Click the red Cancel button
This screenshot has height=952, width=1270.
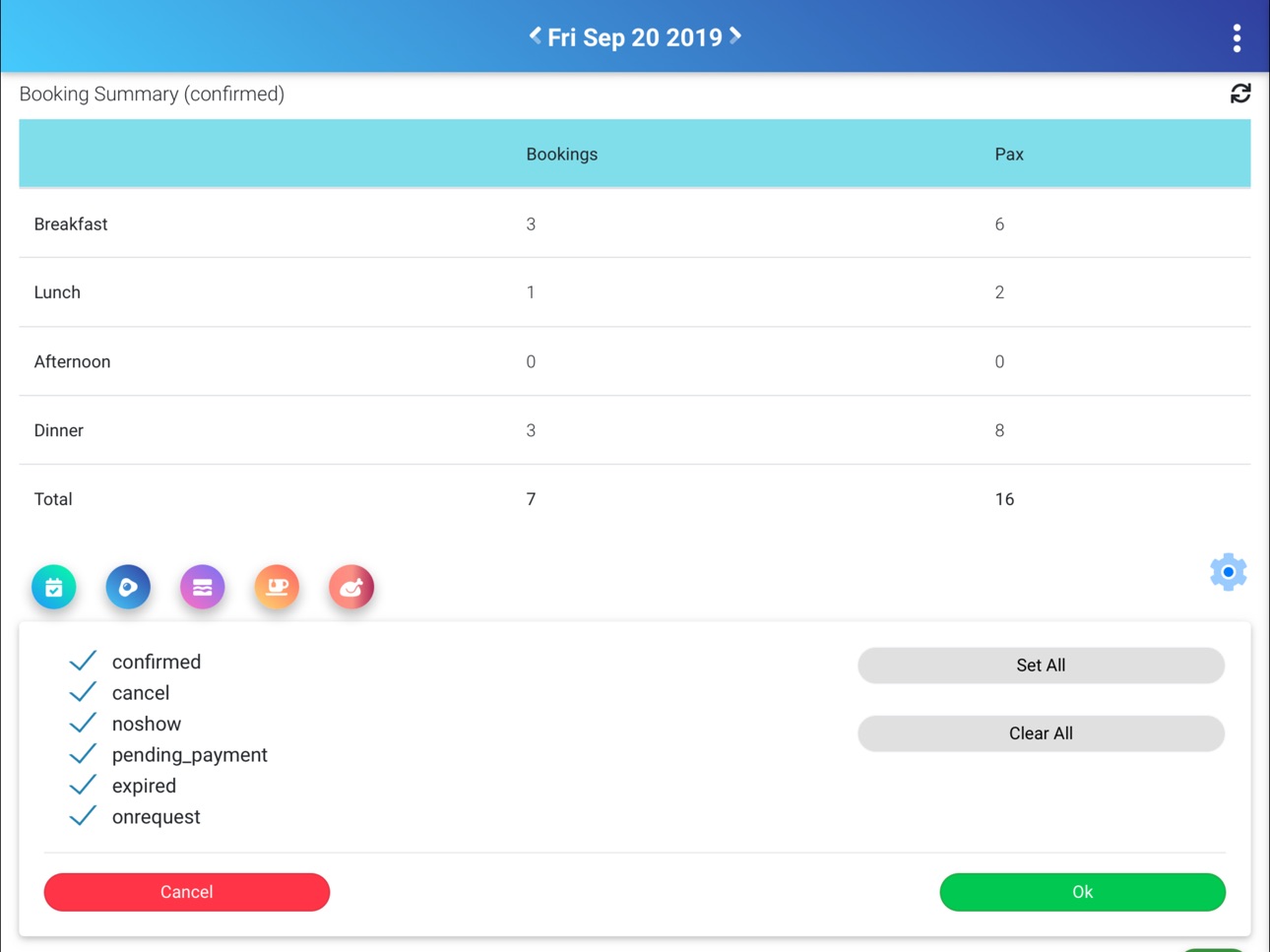[187, 892]
